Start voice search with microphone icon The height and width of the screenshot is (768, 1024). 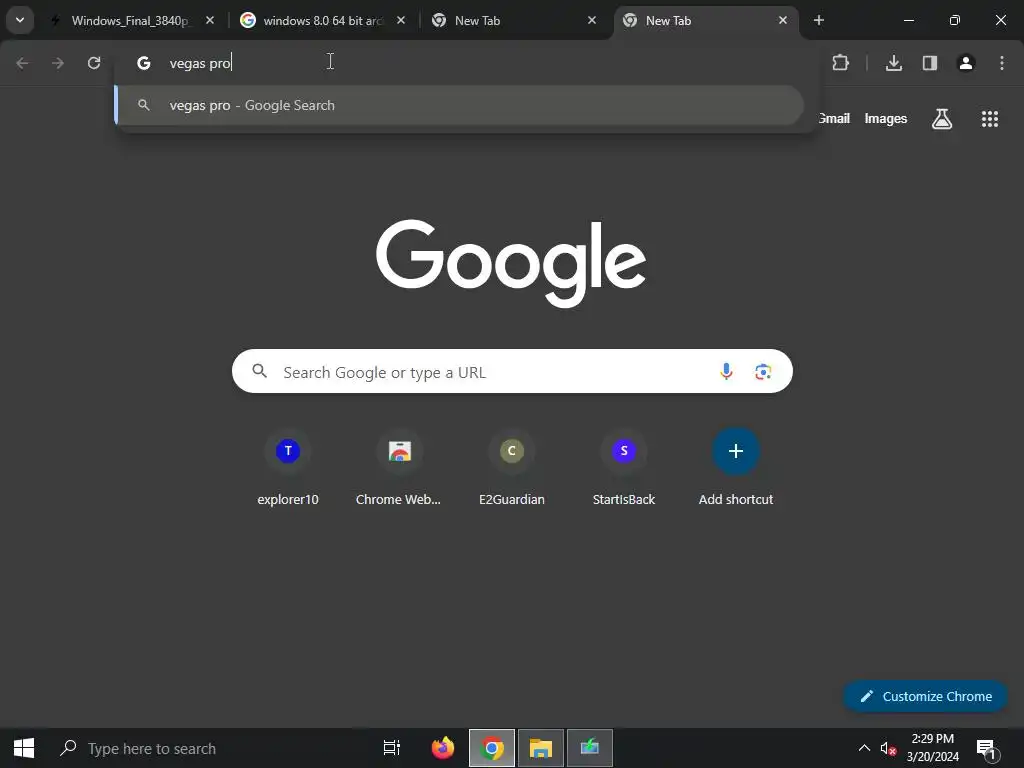[726, 372]
